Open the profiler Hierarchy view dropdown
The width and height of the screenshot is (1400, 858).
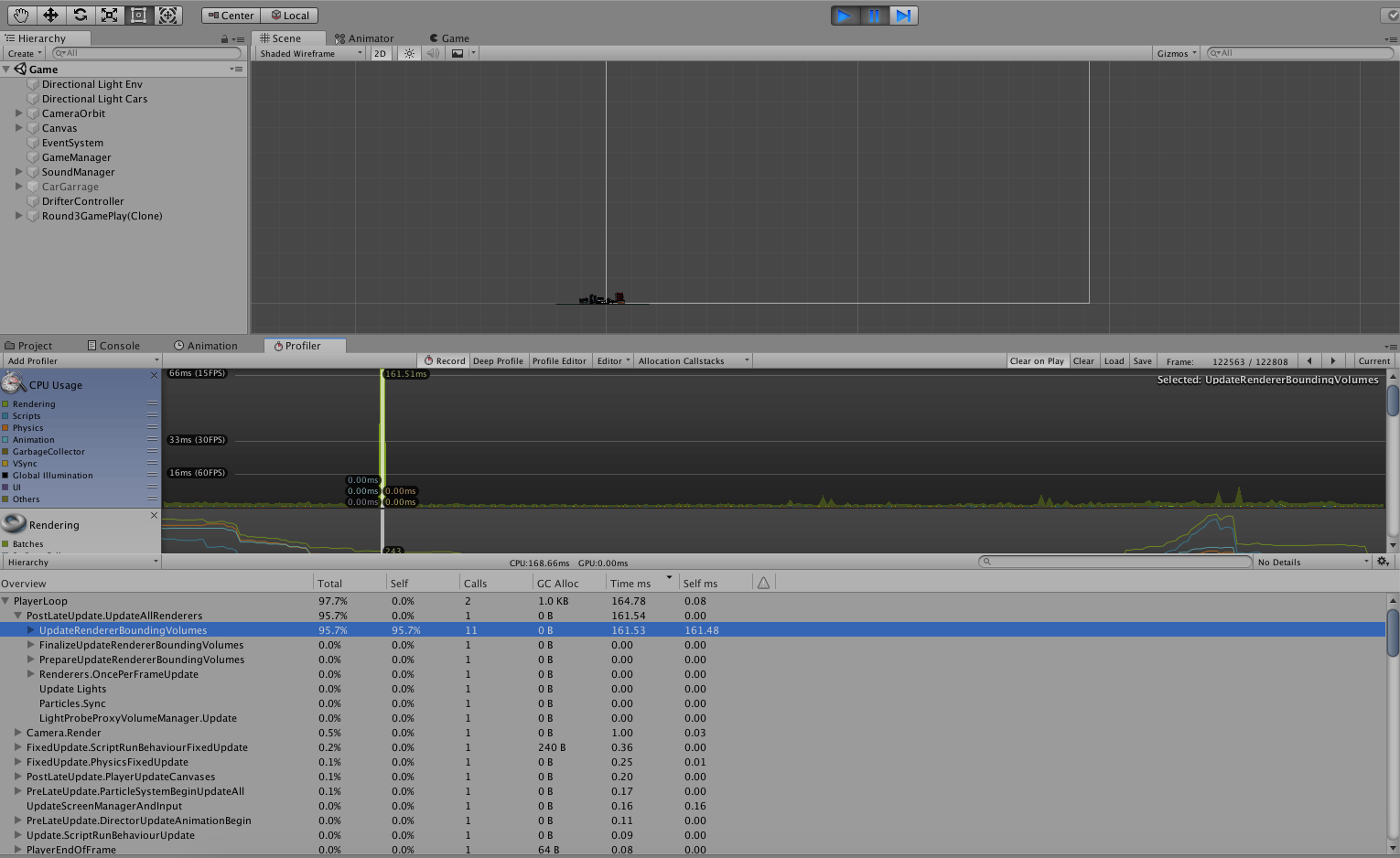point(81,562)
